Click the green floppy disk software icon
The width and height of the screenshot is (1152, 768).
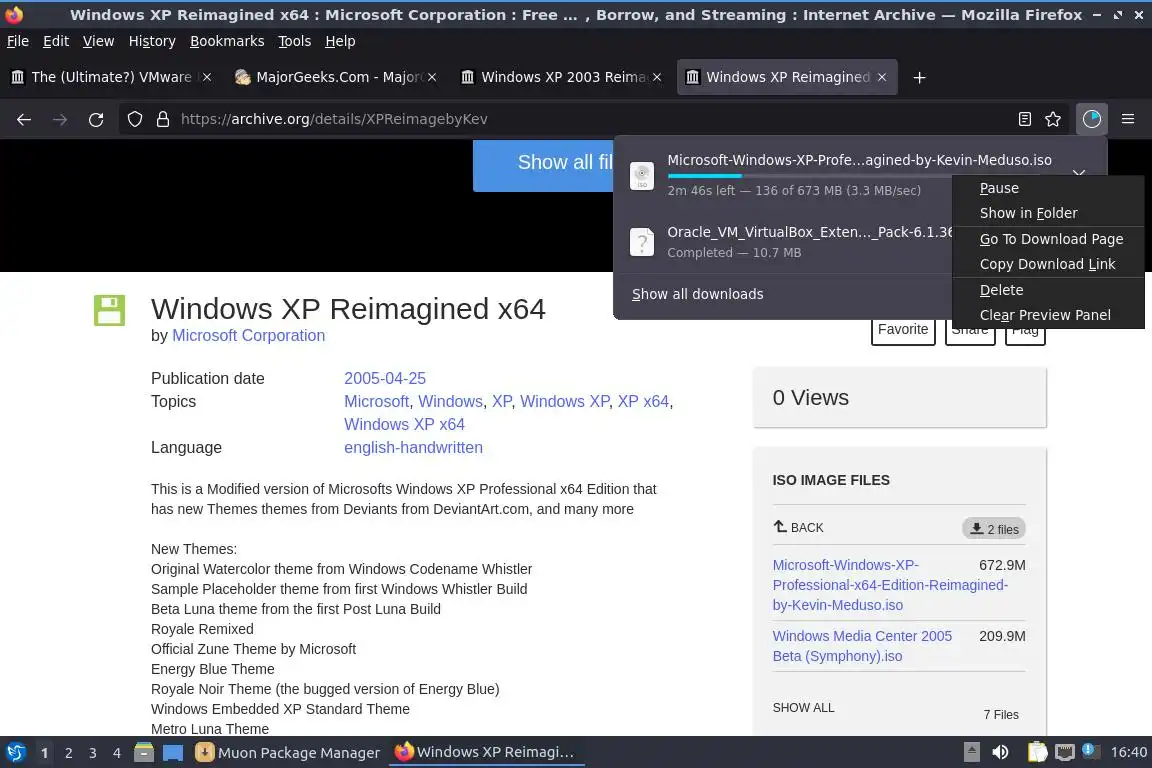pos(109,310)
